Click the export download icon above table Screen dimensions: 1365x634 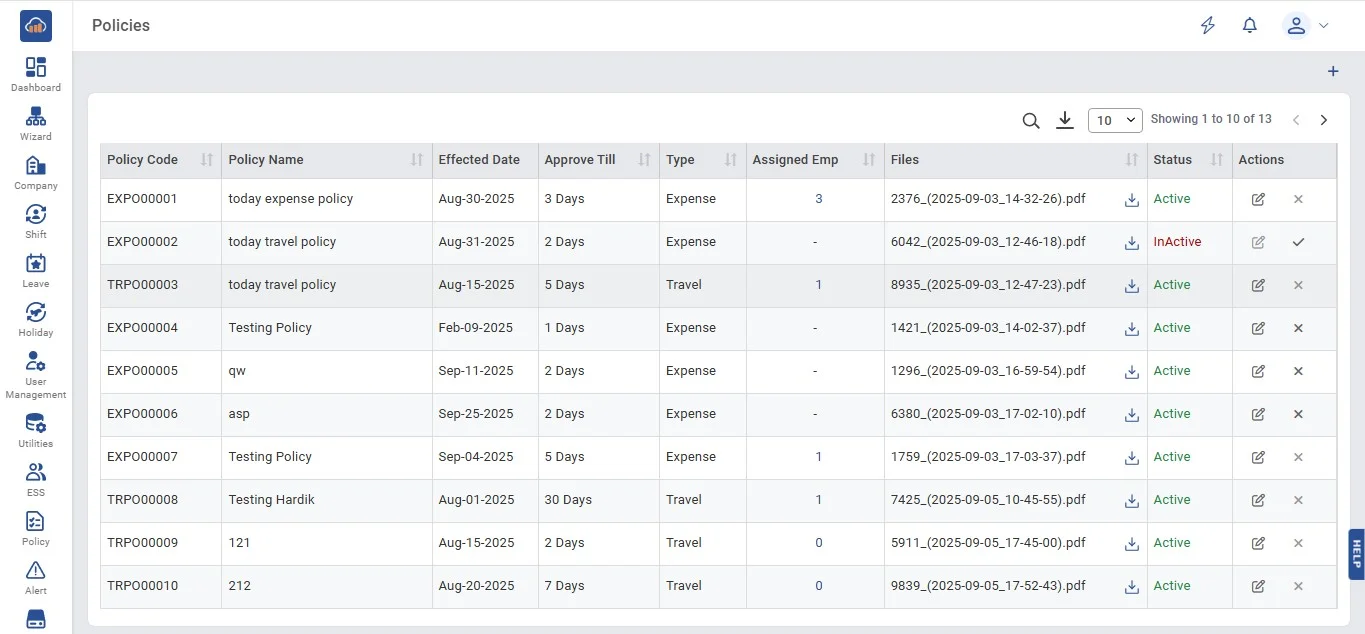[1065, 120]
